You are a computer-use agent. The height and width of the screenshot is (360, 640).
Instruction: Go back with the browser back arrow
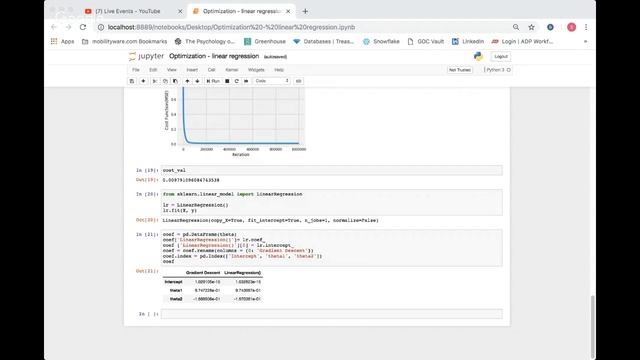click(x=54, y=27)
